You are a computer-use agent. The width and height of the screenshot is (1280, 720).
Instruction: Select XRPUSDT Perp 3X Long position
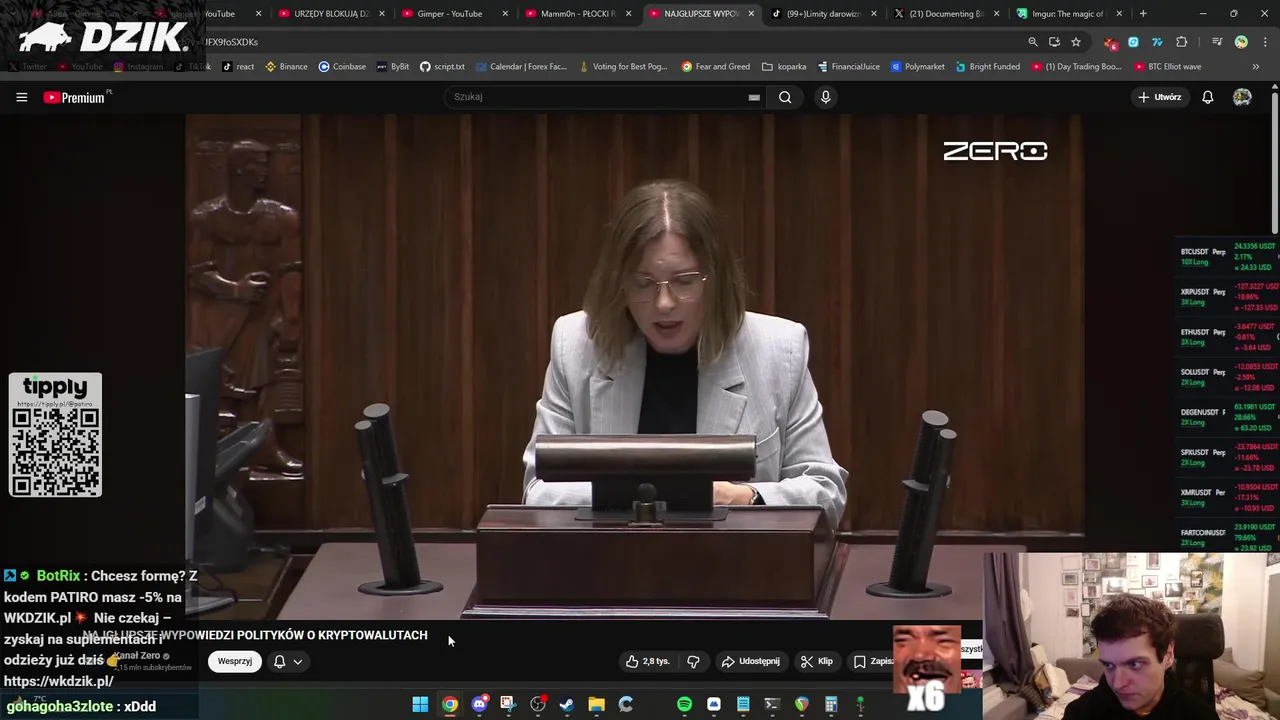[x=1228, y=297]
